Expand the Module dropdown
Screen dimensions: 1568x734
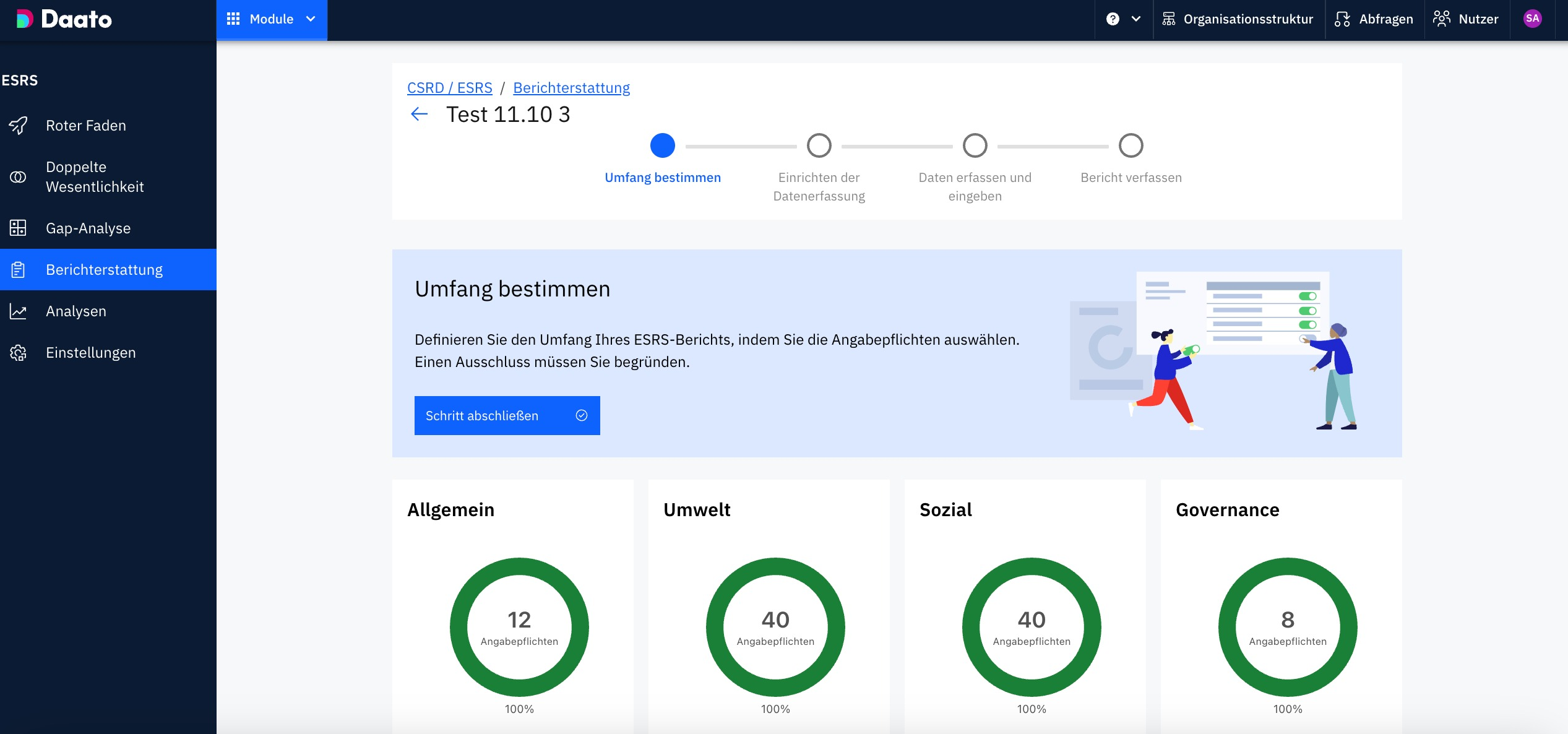tap(271, 19)
